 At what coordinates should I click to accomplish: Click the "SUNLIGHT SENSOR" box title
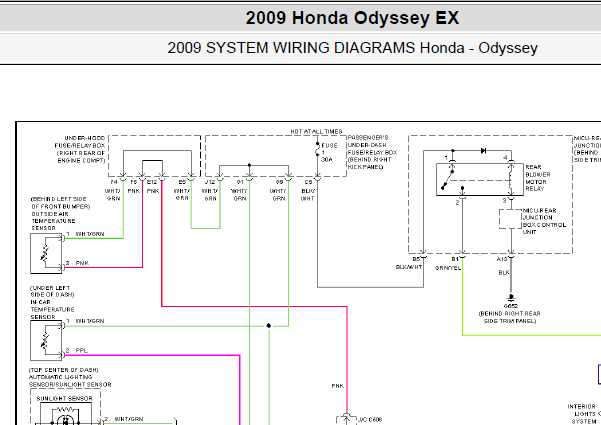coord(64,399)
